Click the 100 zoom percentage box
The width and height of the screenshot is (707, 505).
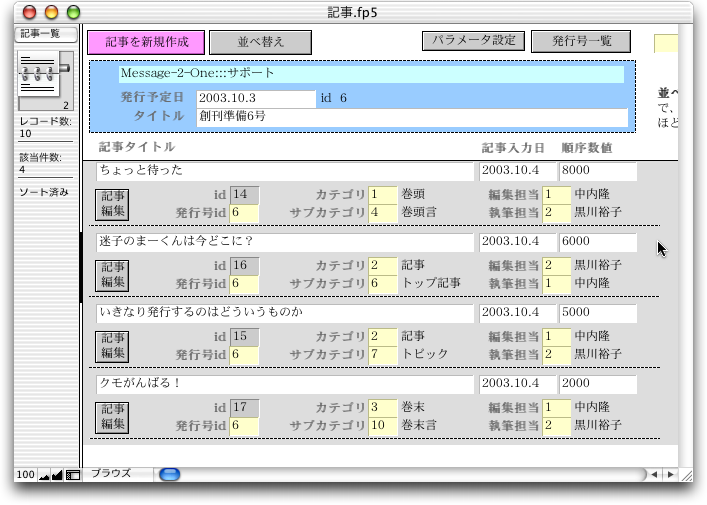(x=26, y=474)
